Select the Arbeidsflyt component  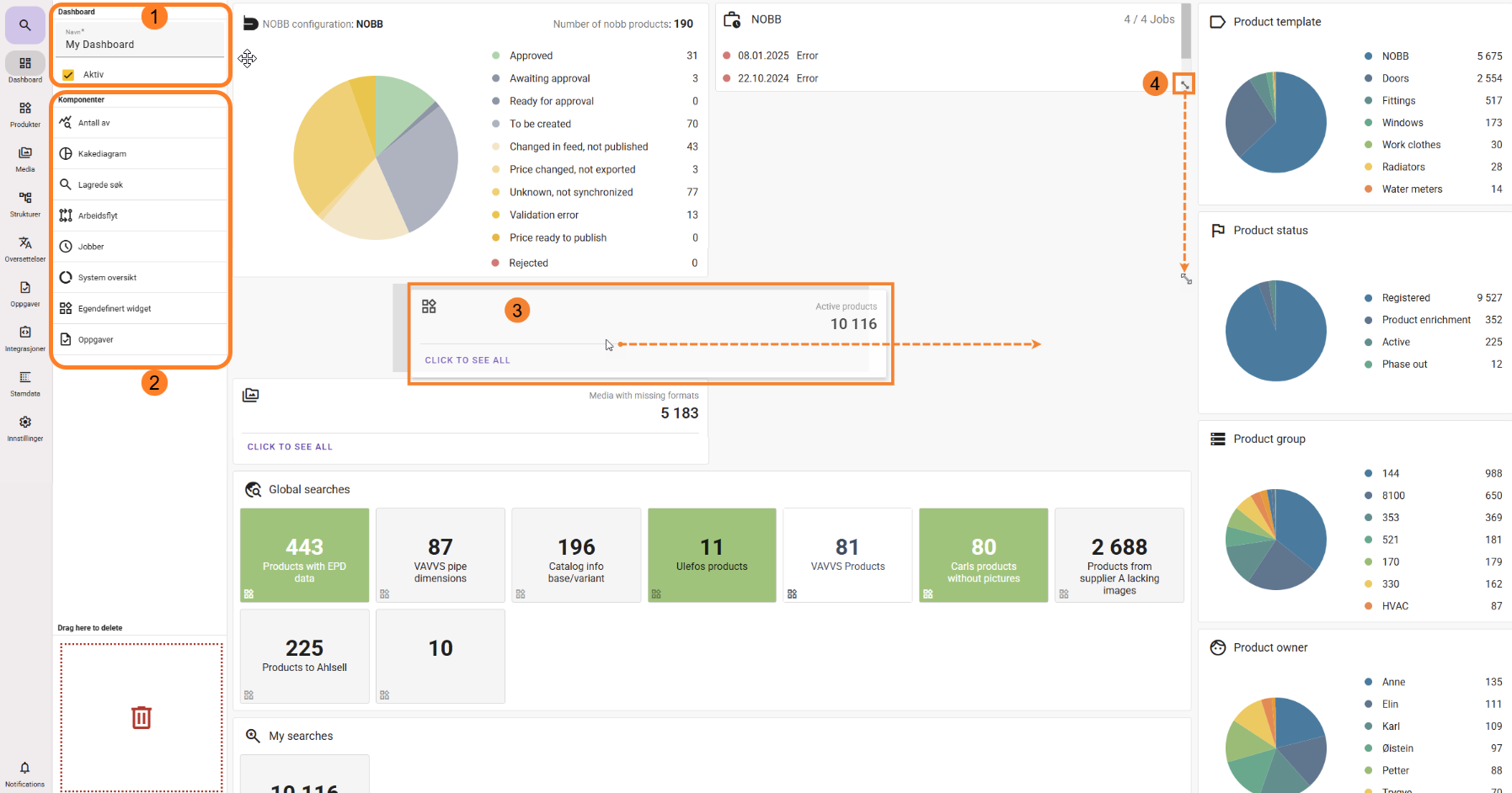(x=98, y=216)
